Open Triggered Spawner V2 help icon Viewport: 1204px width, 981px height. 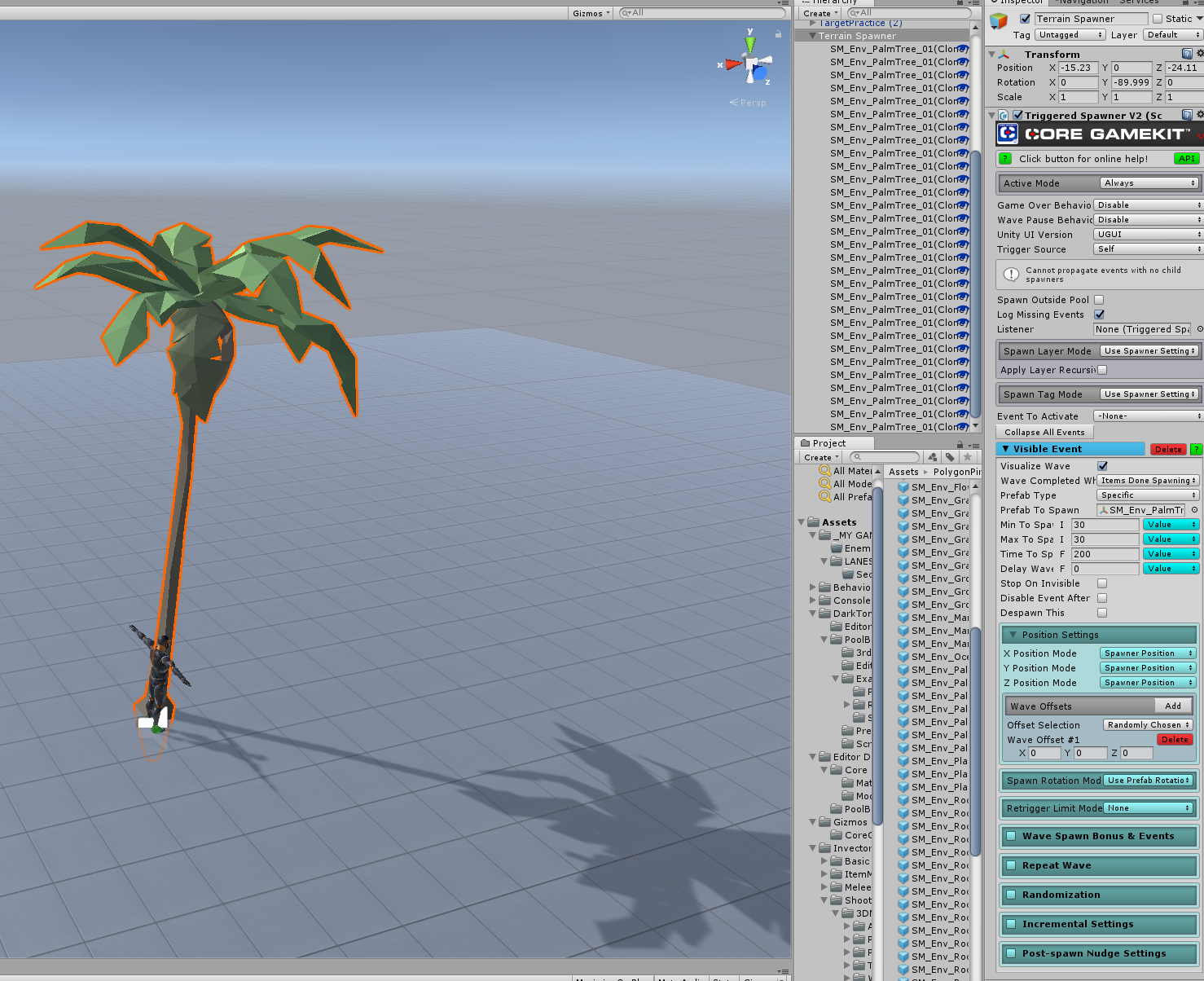pyautogui.click(x=1187, y=115)
